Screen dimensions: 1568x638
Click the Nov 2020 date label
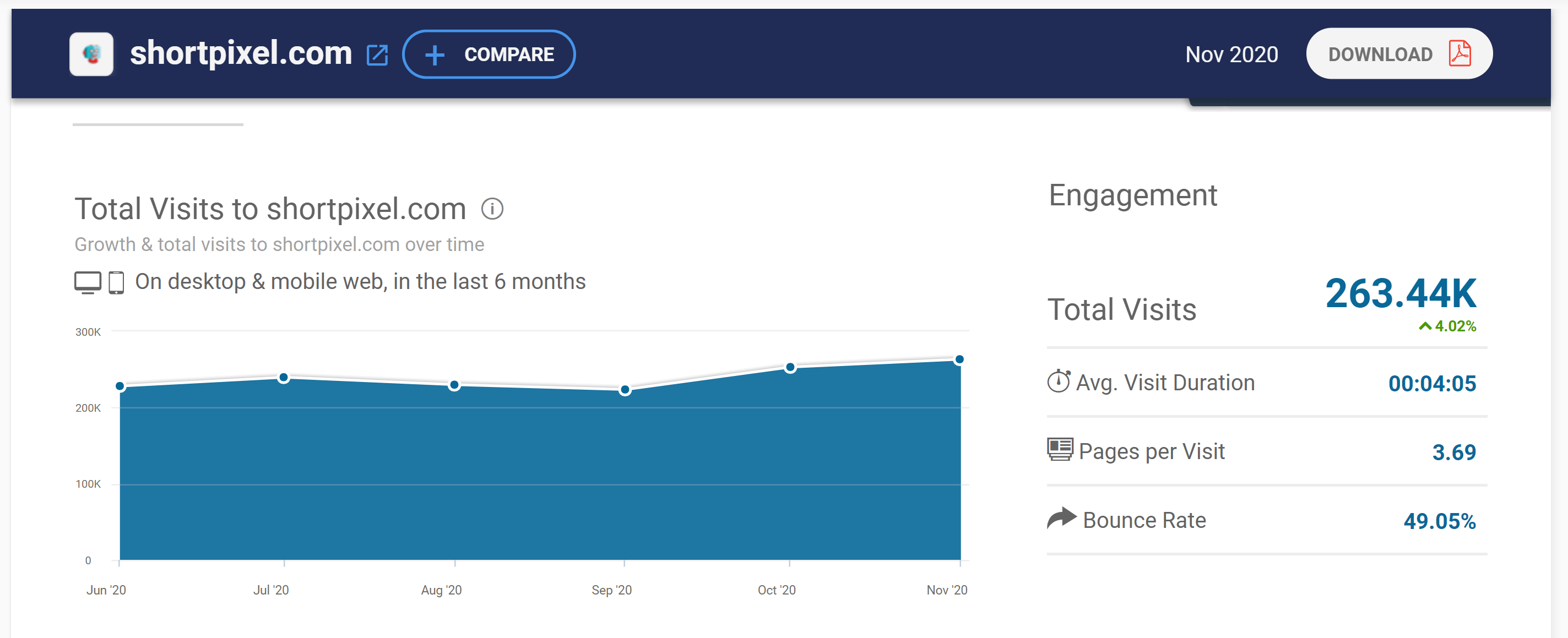point(1231,54)
